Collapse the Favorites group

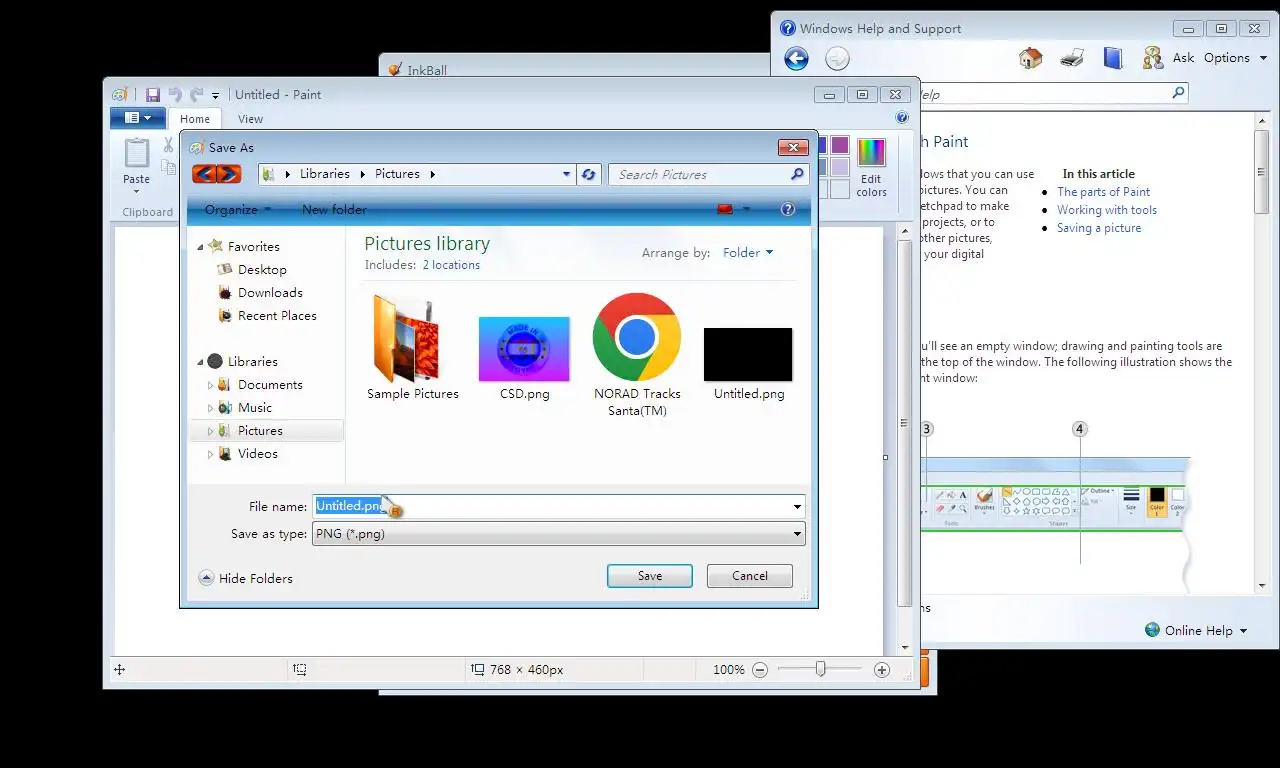201,247
